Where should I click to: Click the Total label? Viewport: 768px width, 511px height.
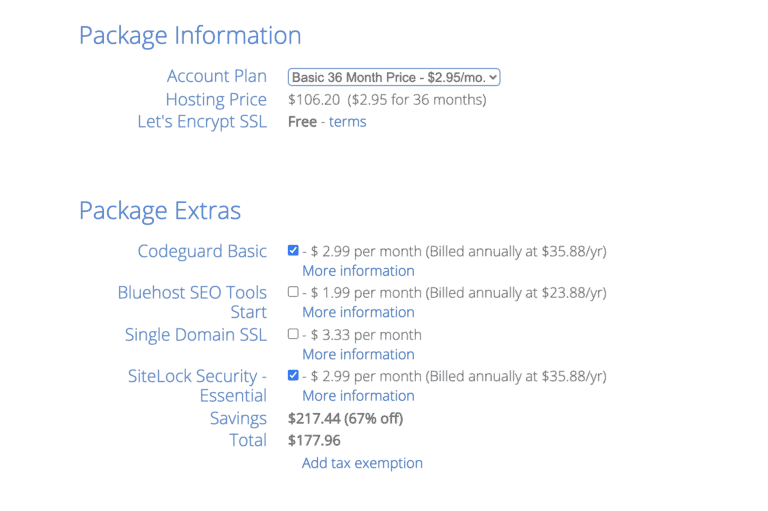248,440
